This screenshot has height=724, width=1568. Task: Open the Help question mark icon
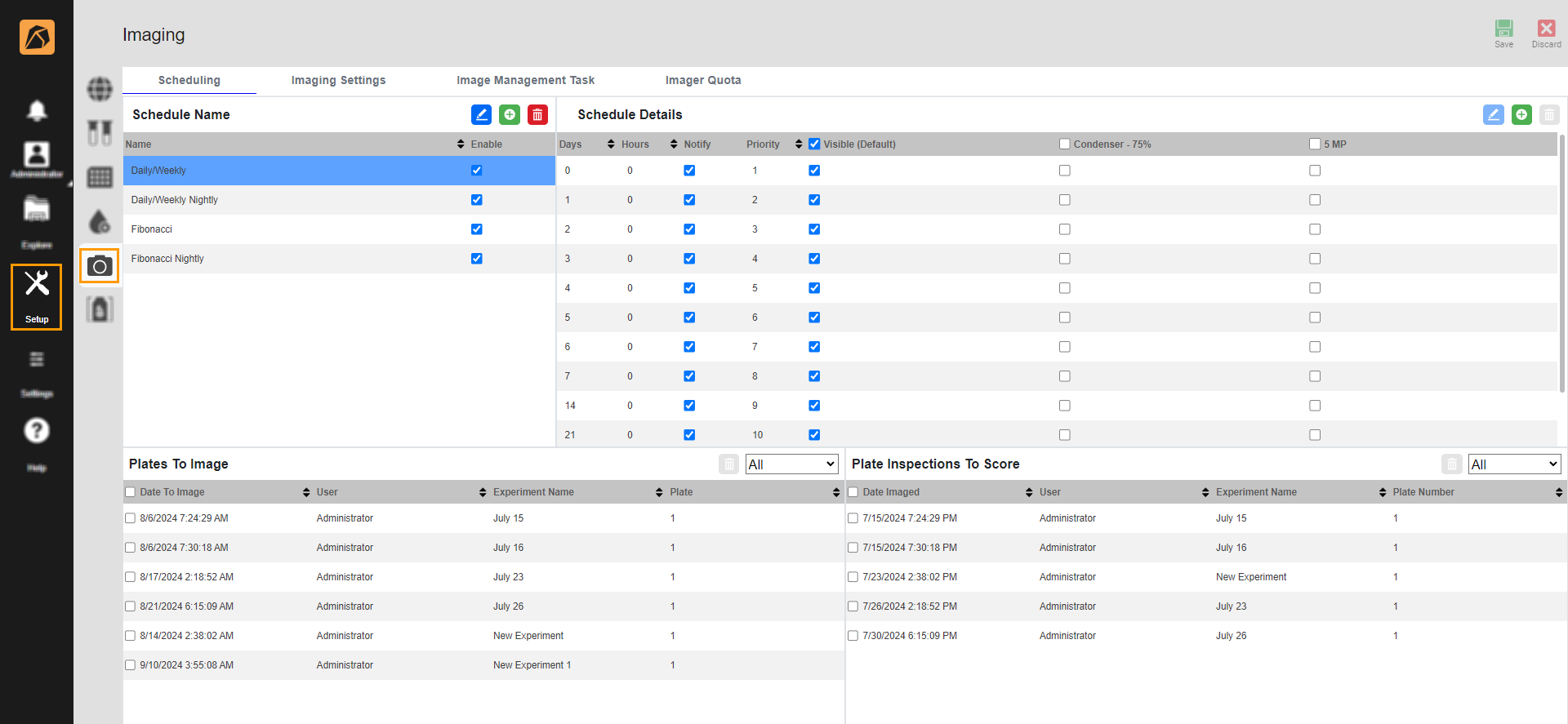(37, 430)
